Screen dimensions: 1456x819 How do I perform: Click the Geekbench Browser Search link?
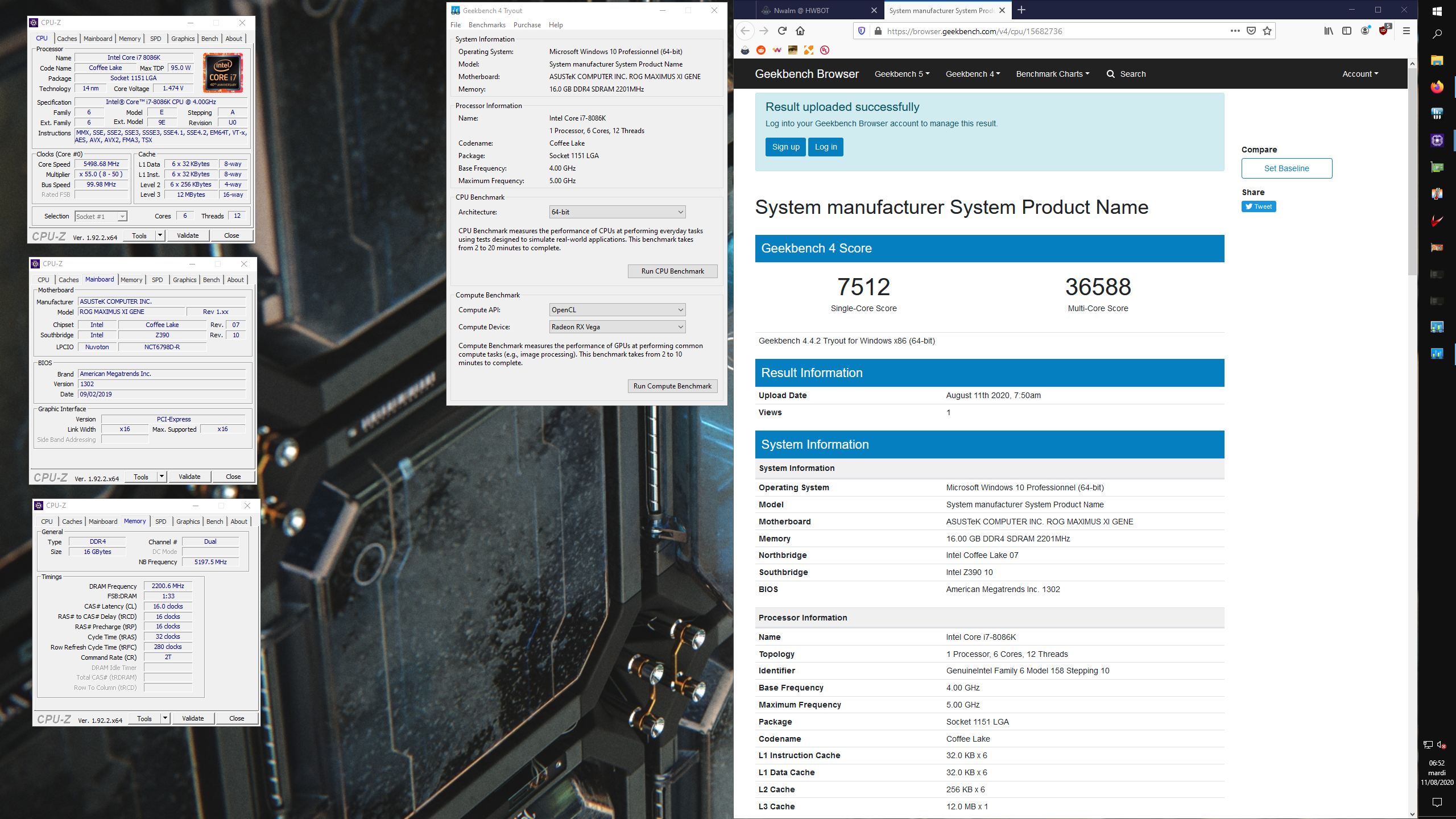click(x=1126, y=74)
